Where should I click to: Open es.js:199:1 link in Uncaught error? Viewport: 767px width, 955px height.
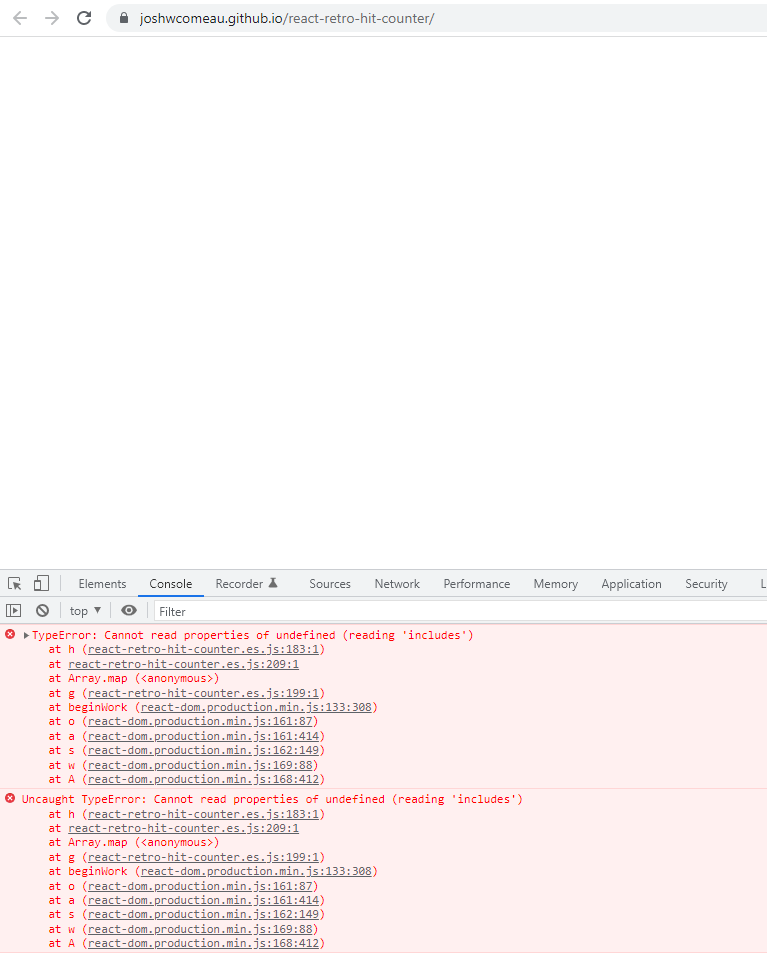tap(203, 857)
